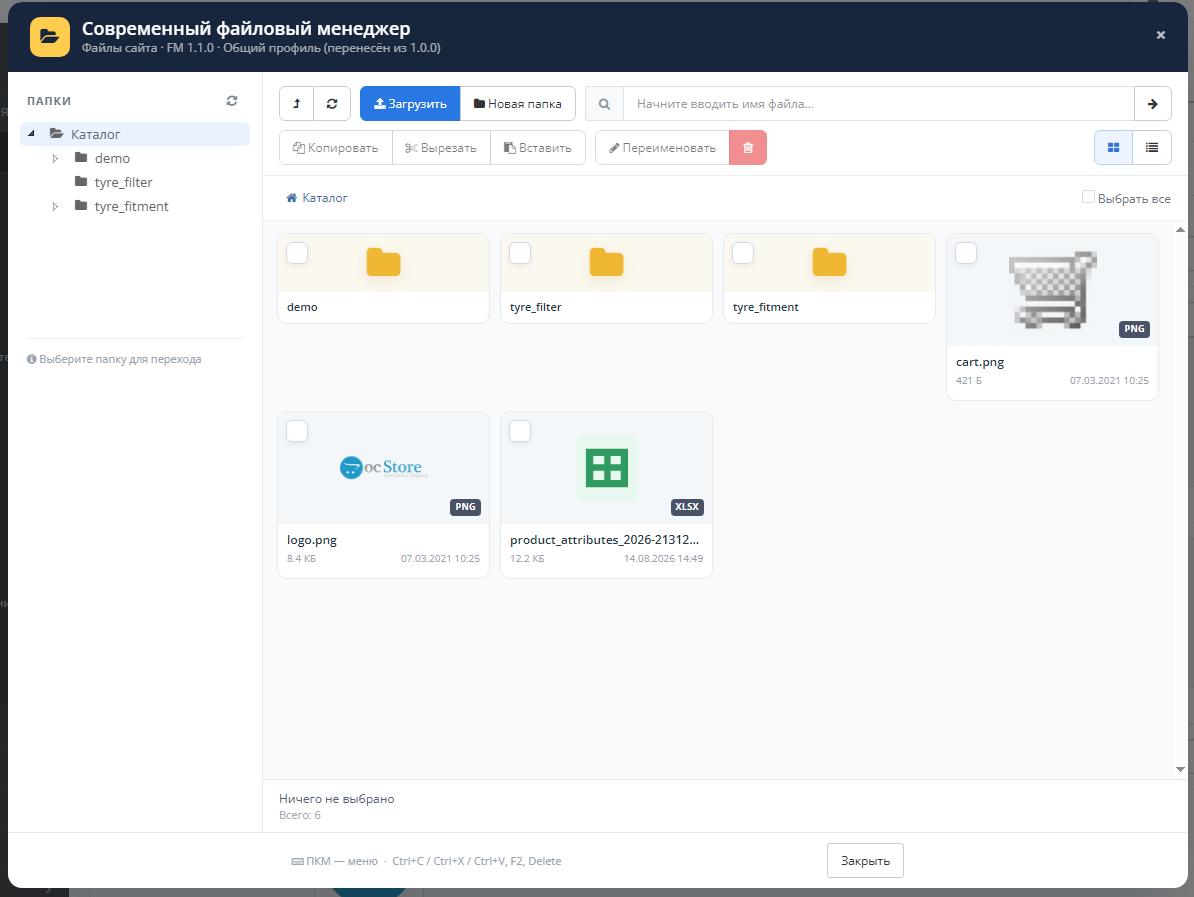Click the Закрыть button

tap(865, 860)
